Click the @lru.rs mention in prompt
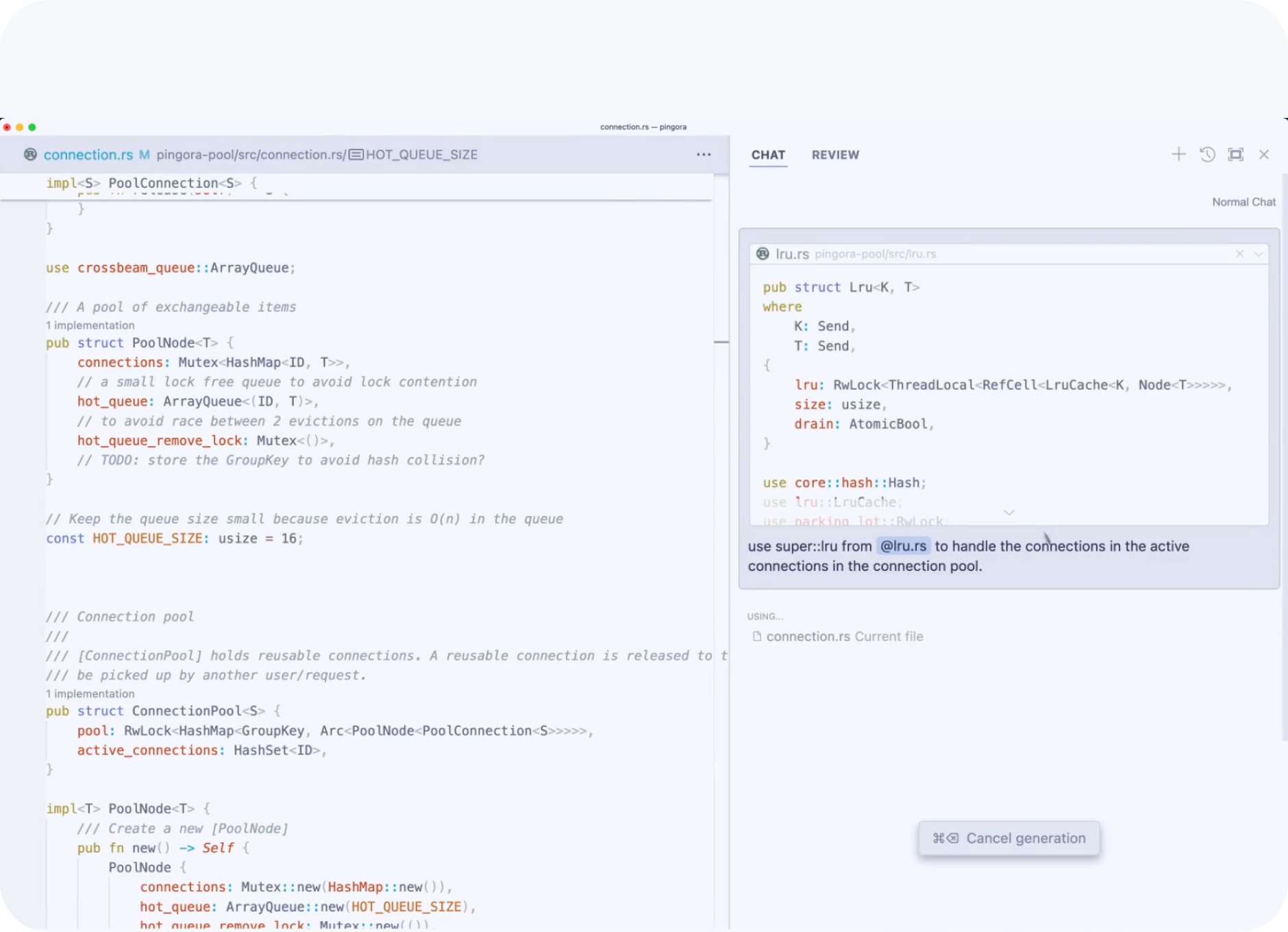 [903, 546]
